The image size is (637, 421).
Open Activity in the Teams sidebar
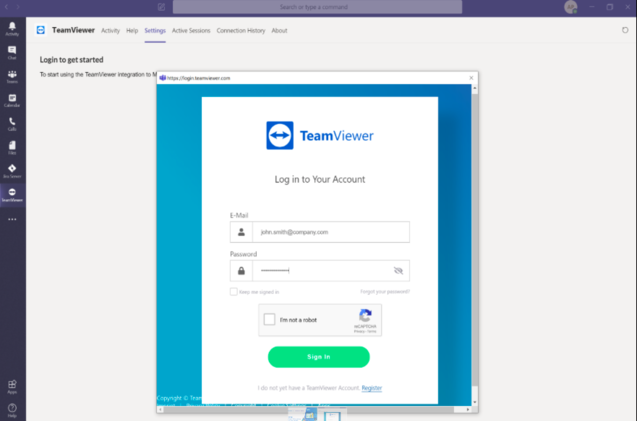12,28
